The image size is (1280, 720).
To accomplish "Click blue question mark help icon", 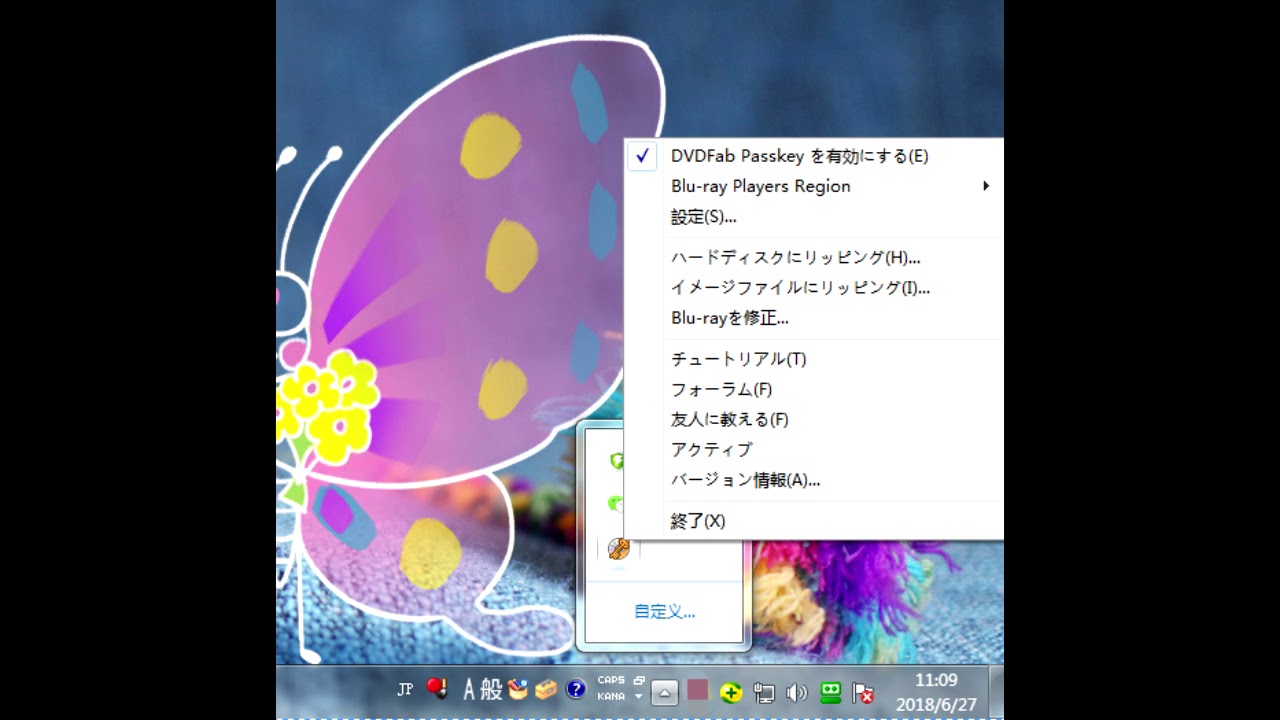I will [576, 689].
